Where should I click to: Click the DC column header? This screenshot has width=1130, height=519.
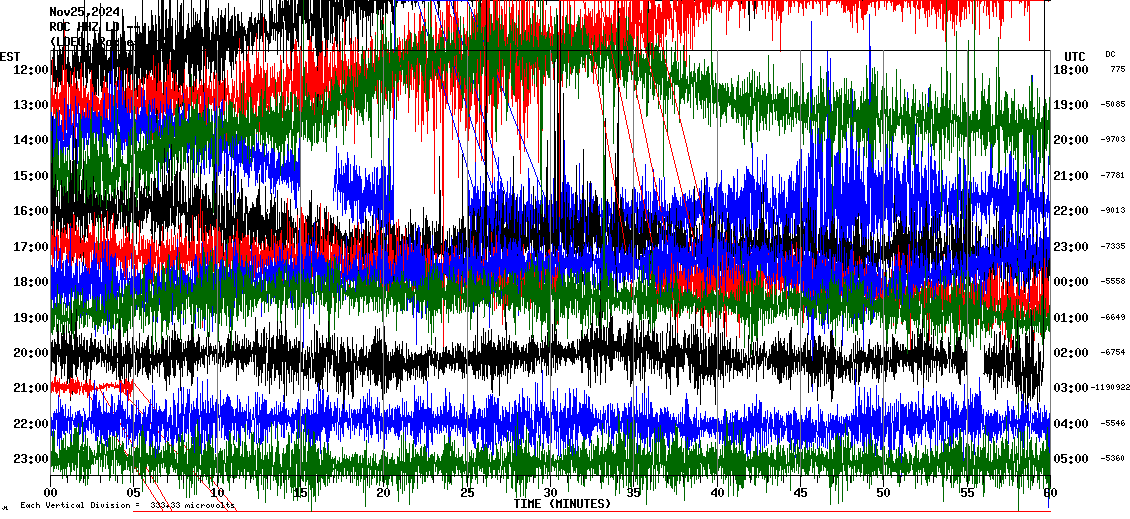click(x=1110, y=54)
